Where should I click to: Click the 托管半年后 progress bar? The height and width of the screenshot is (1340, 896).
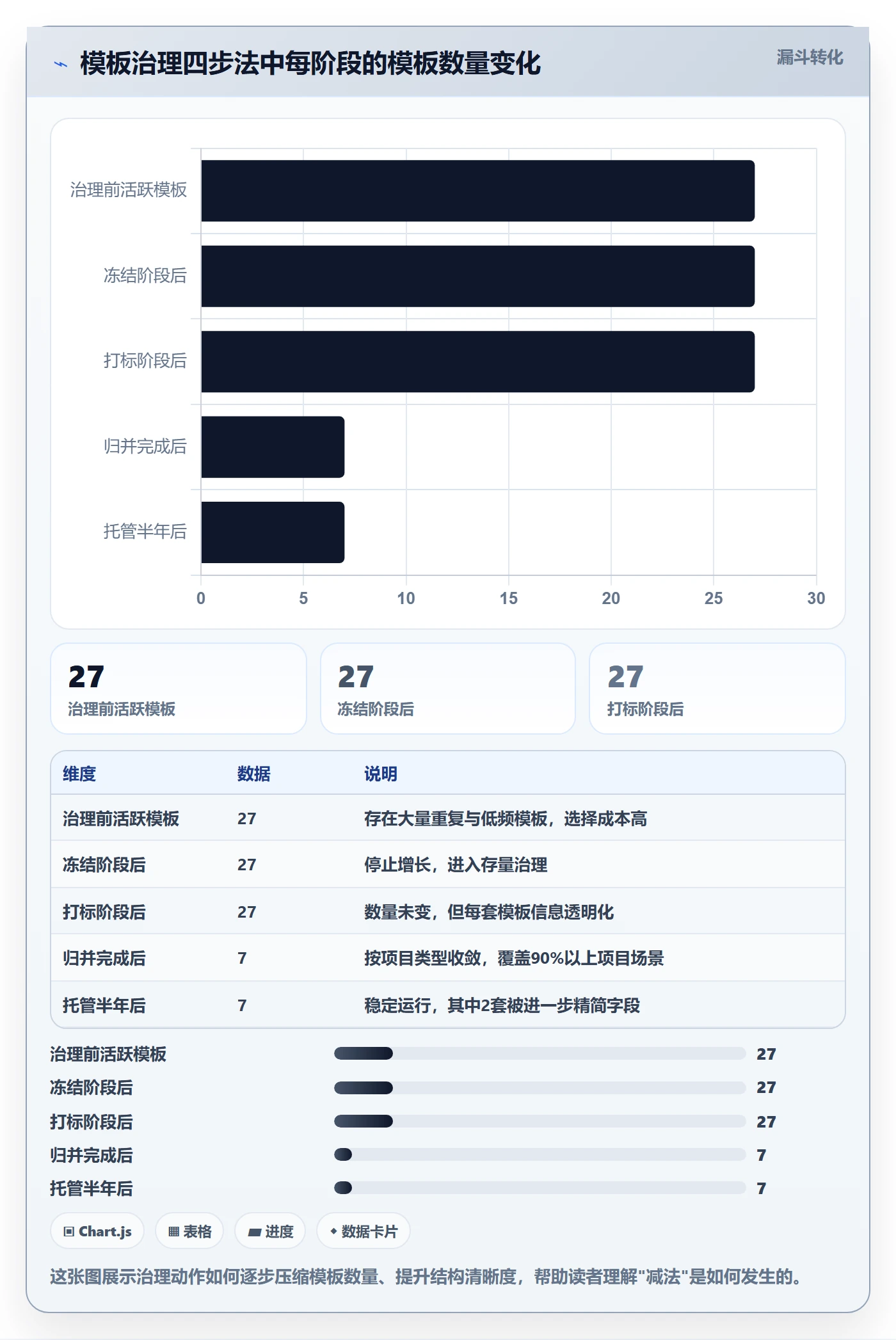540,1188
